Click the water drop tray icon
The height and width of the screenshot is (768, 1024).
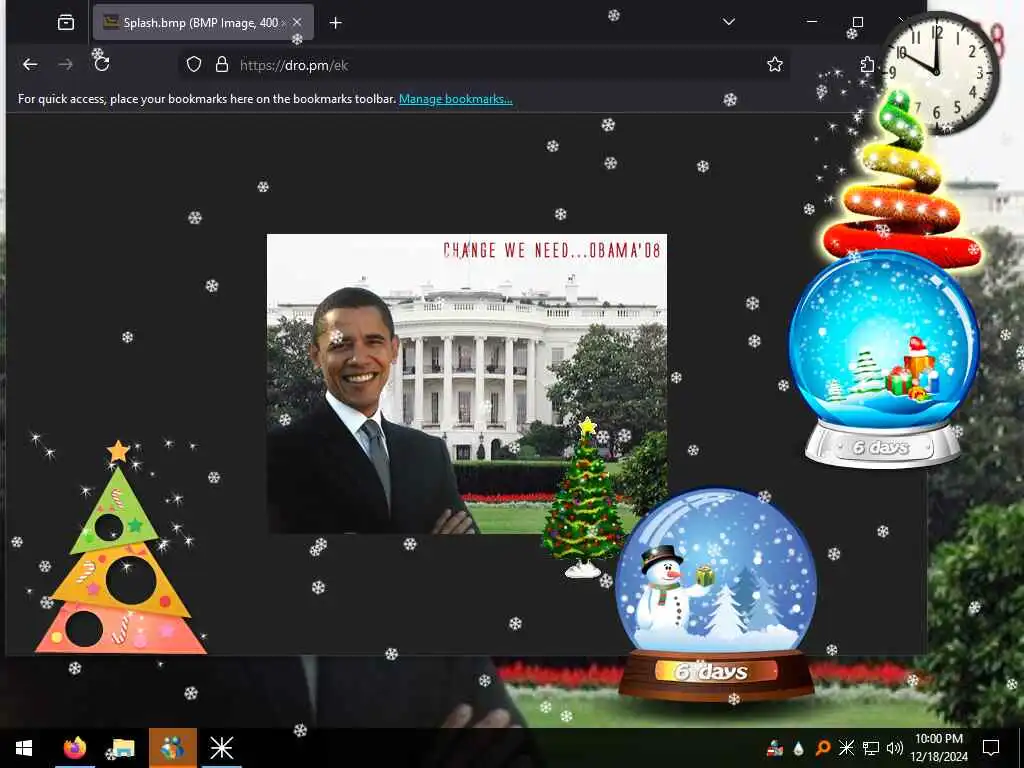coord(799,748)
